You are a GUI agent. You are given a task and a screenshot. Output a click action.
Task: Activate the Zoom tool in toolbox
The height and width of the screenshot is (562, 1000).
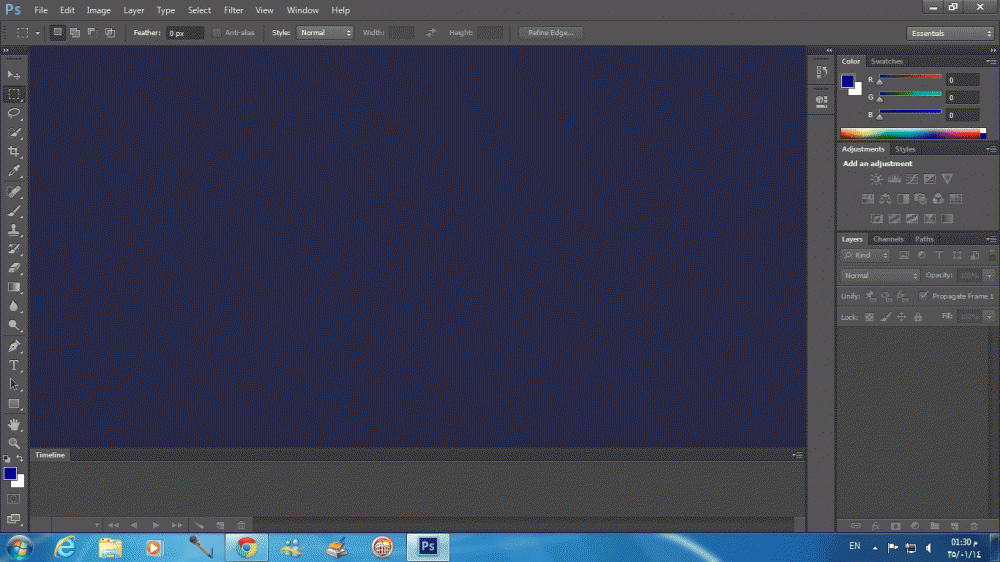(14, 442)
